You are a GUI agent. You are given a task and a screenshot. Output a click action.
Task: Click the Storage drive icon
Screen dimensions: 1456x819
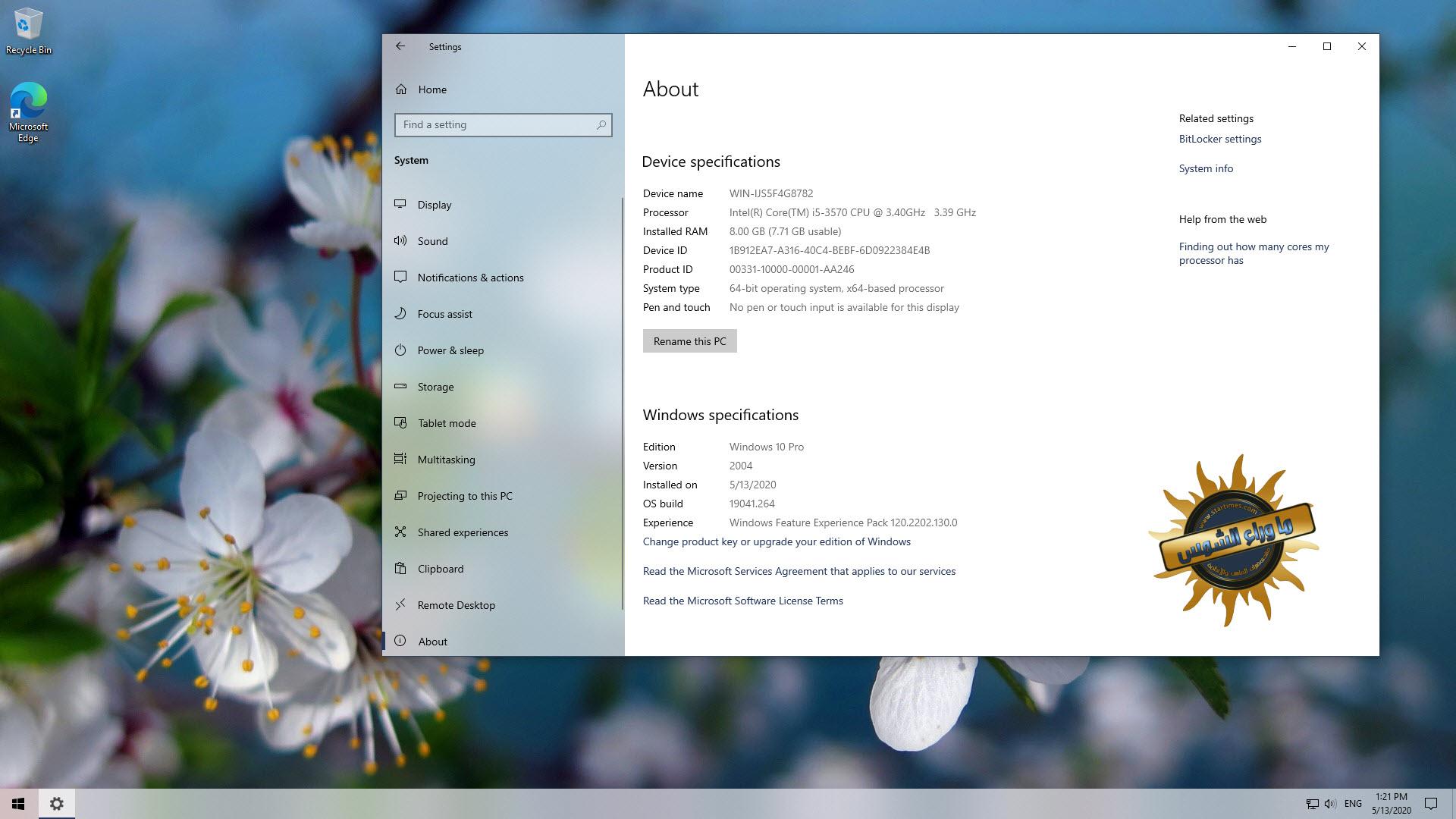point(400,386)
